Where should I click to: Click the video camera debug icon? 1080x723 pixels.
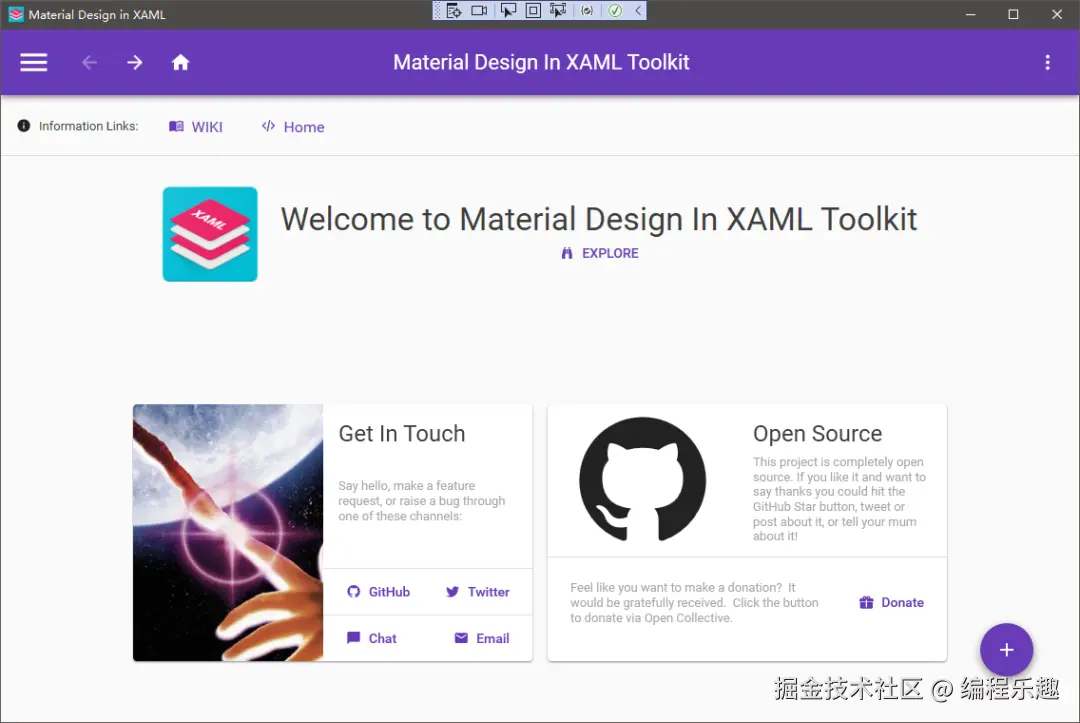(479, 10)
